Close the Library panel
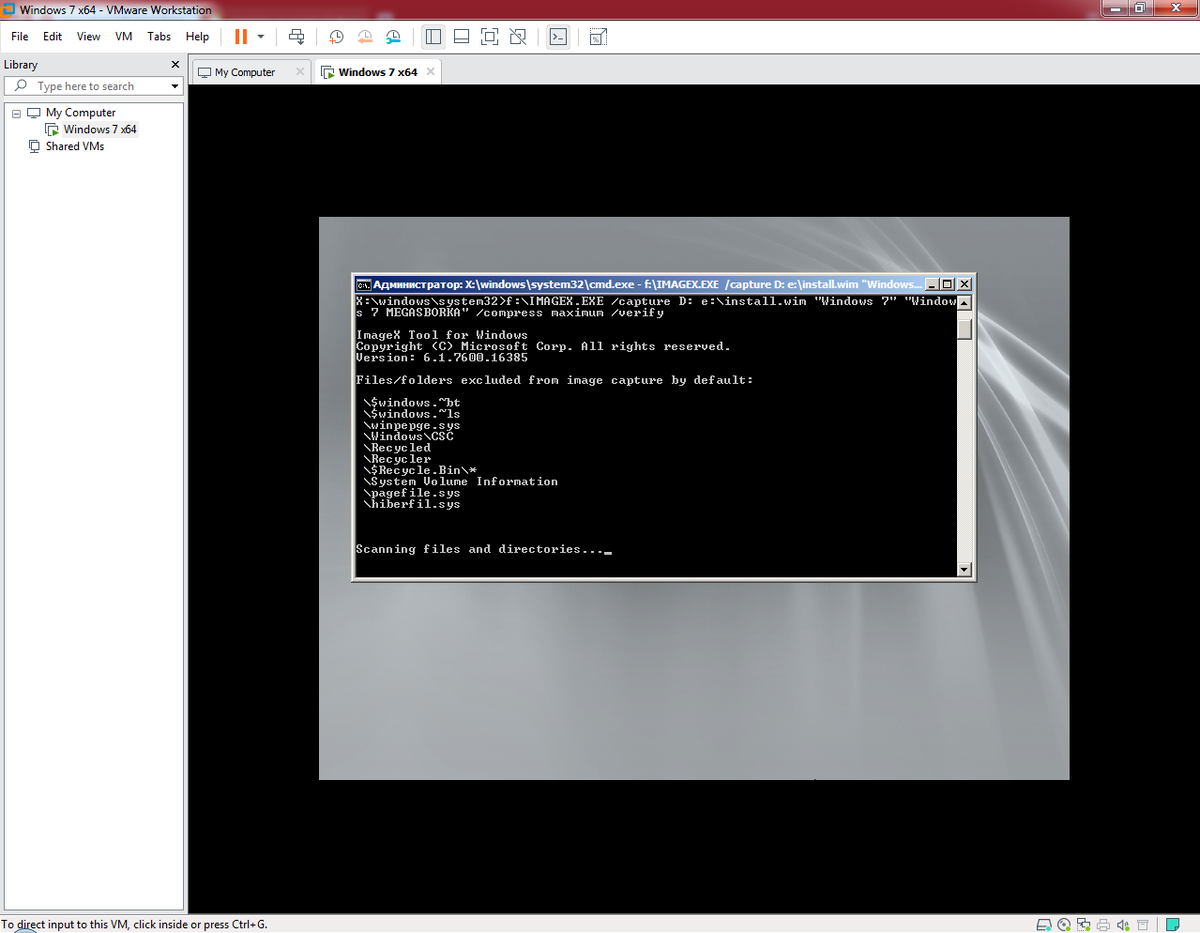Screen dimensions: 1200x933 click(x=175, y=65)
